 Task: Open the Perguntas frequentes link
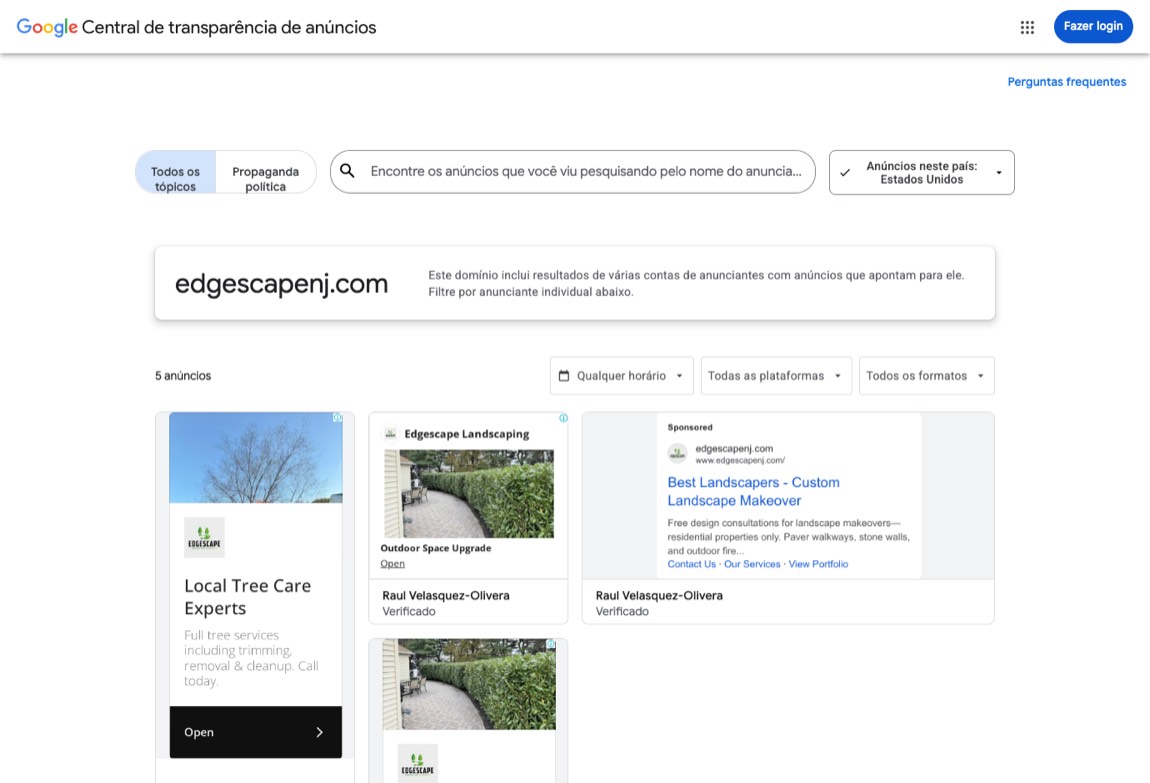[x=1066, y=81]
